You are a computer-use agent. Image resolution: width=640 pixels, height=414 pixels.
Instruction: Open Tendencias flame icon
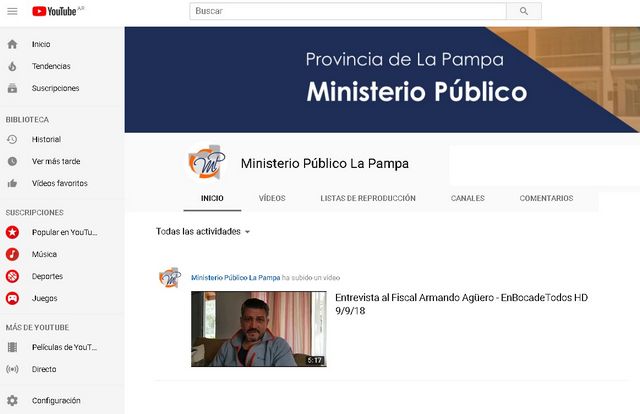[12, 66]
